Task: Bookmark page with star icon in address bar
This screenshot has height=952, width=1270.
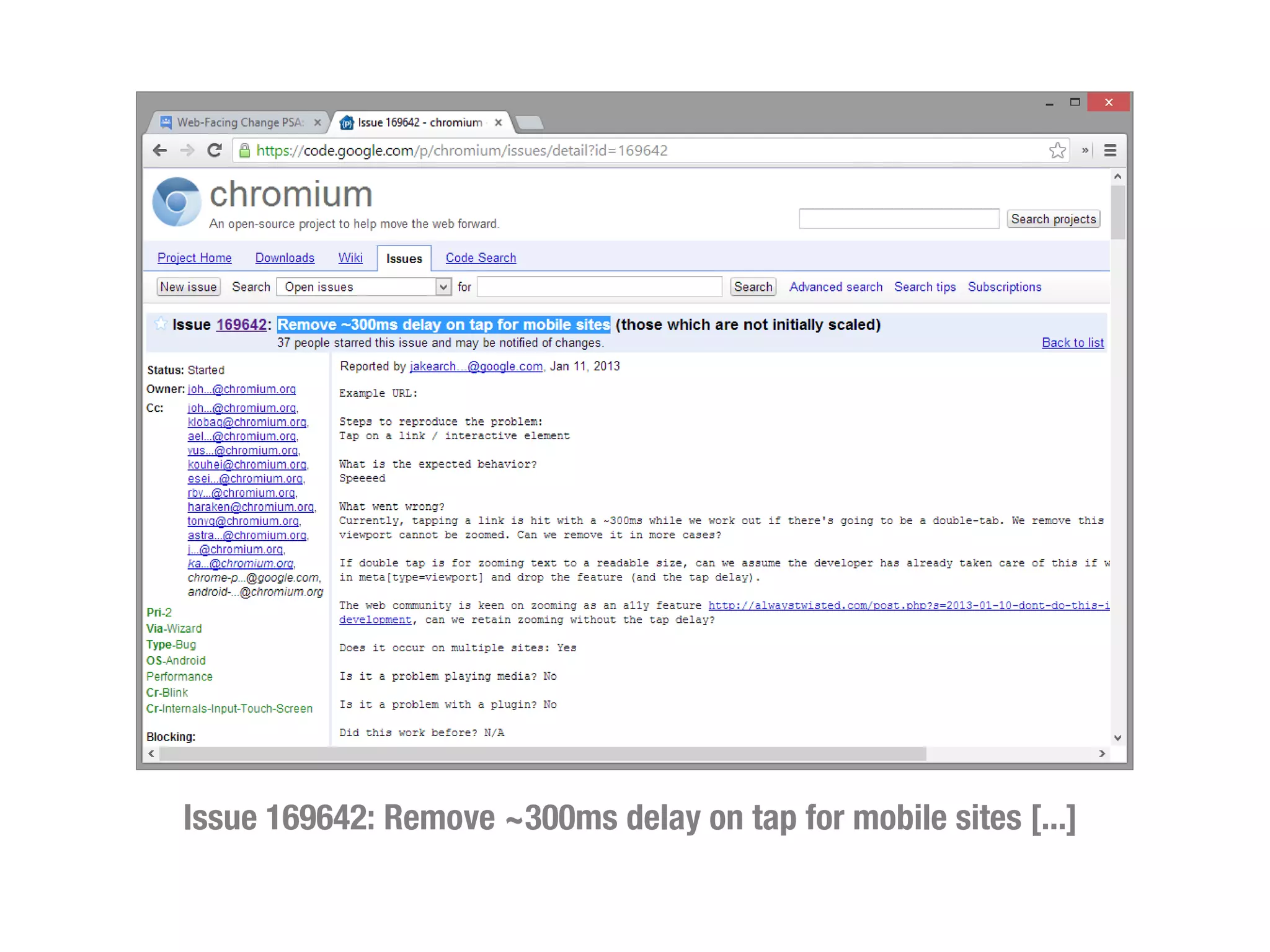Action: [x=1057, y=150]
